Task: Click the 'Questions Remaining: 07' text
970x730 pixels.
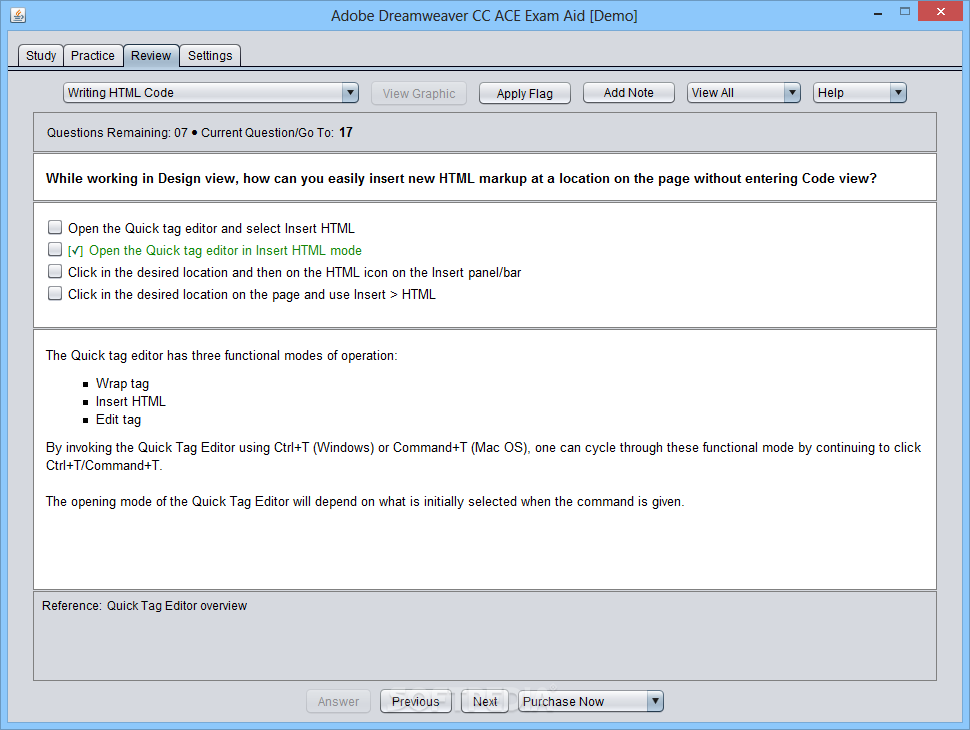Action: [x=117, y=132]
